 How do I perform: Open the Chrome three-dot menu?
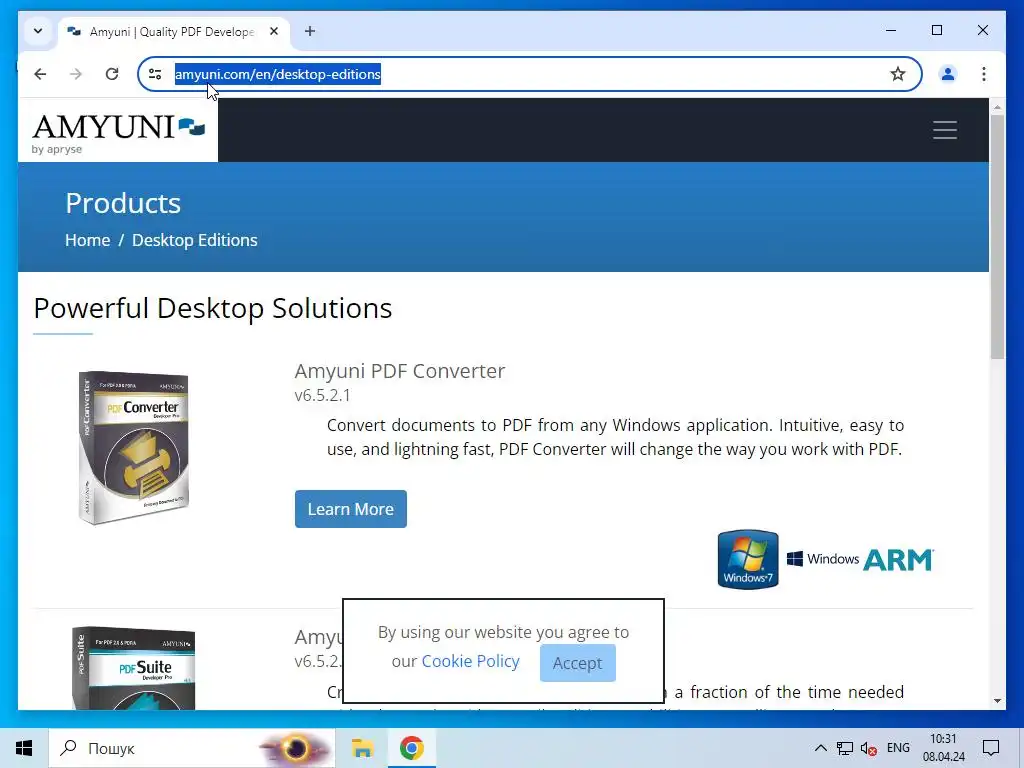[984, 74]
